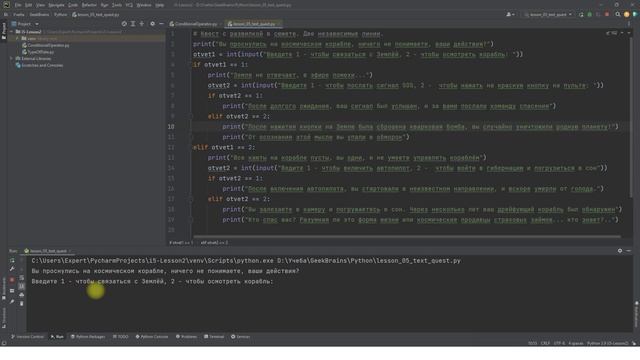Open the Tools menu
This screenshot has height=360, width=640.
(117, 5)
